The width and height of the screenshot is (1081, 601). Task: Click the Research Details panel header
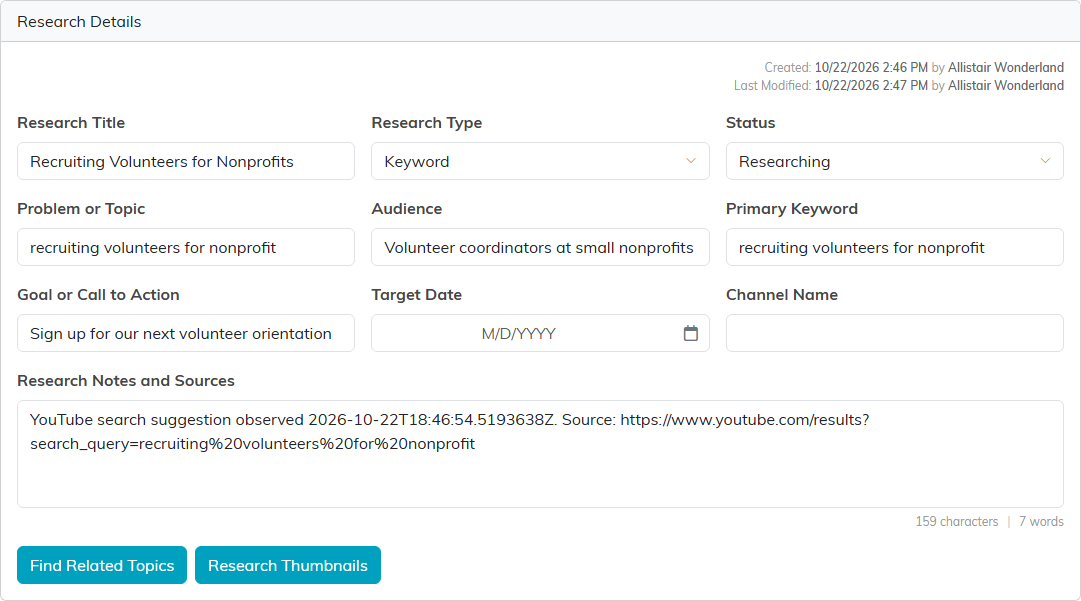pos(540,21)
